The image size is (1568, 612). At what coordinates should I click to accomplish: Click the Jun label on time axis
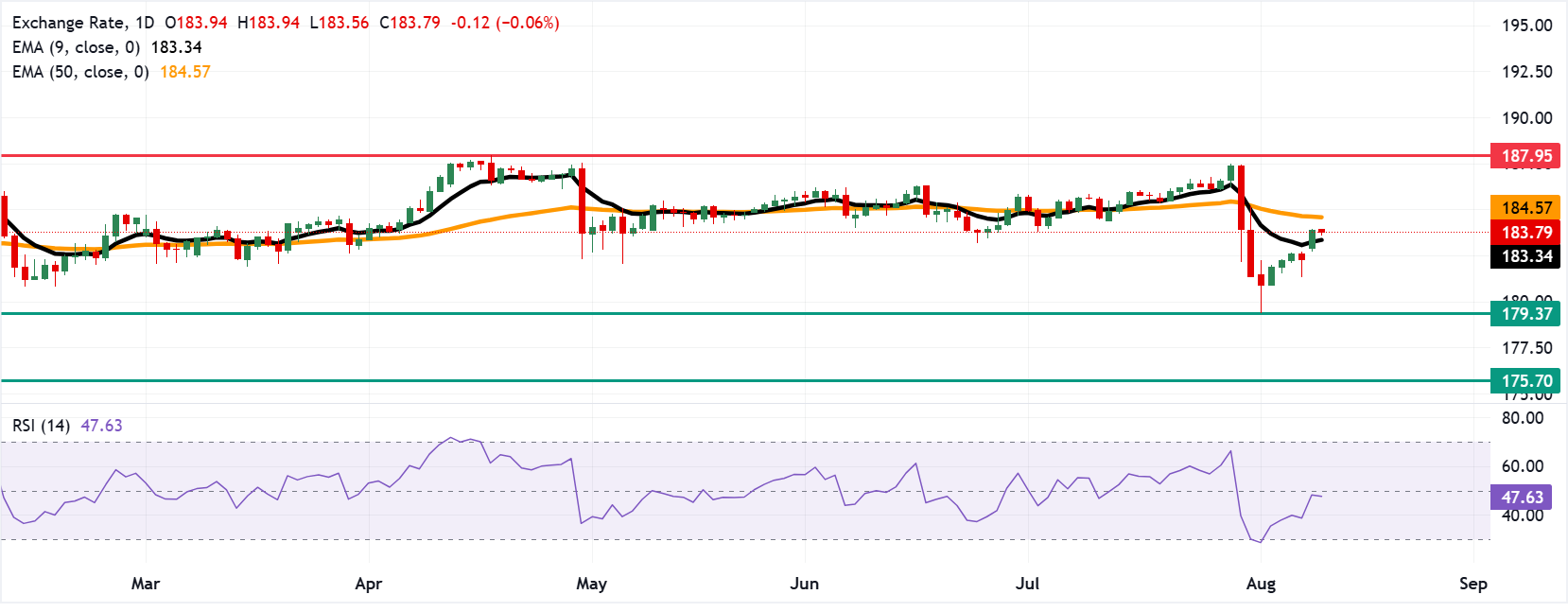[805, 584]
